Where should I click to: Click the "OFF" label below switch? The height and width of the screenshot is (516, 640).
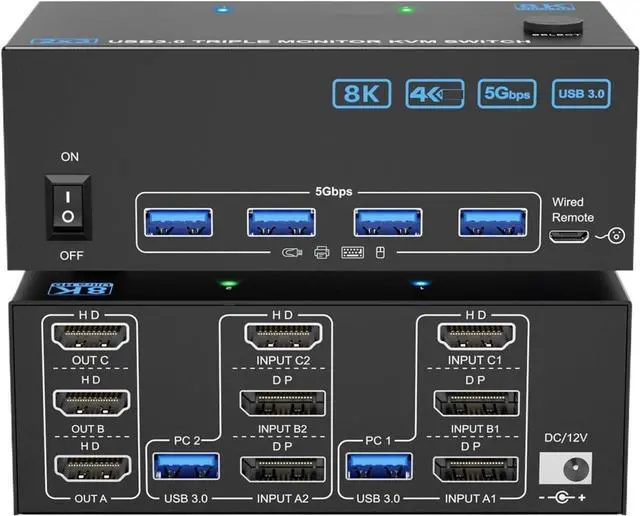click(71, 256)
